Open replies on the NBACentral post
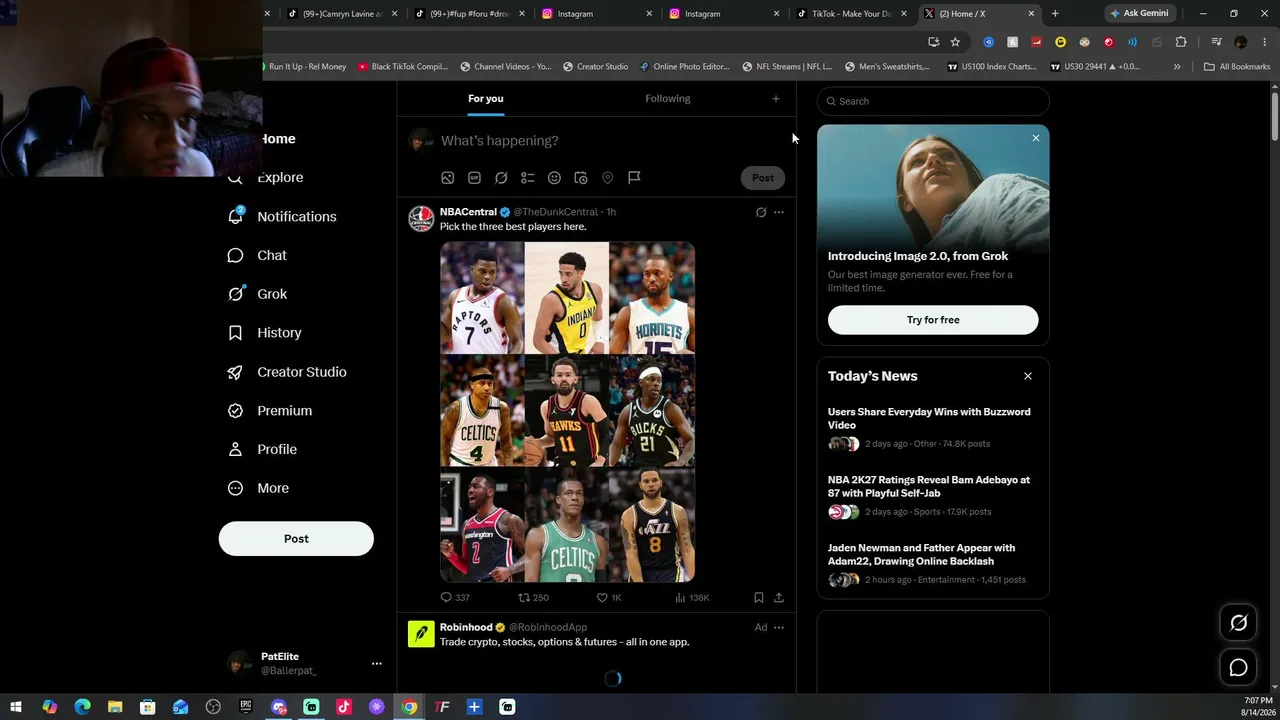Screen dimensions: 1280x720 coord(455,597)
